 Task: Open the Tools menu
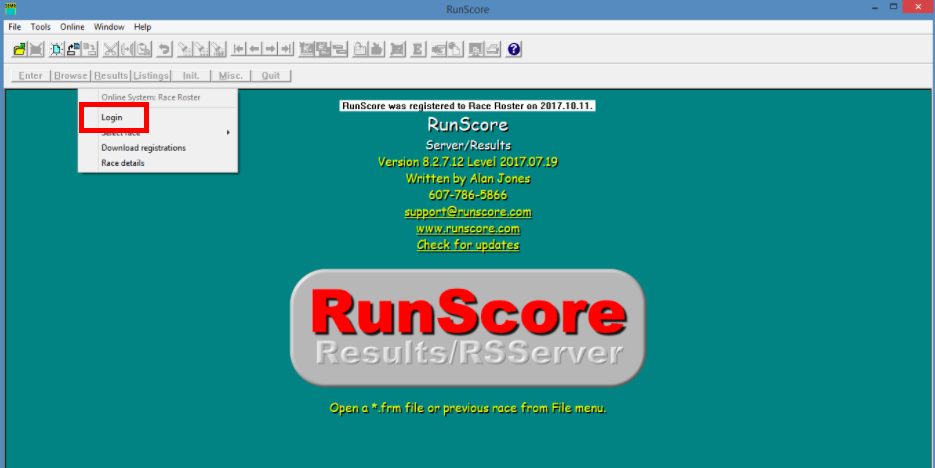click(x=40, y=27)
